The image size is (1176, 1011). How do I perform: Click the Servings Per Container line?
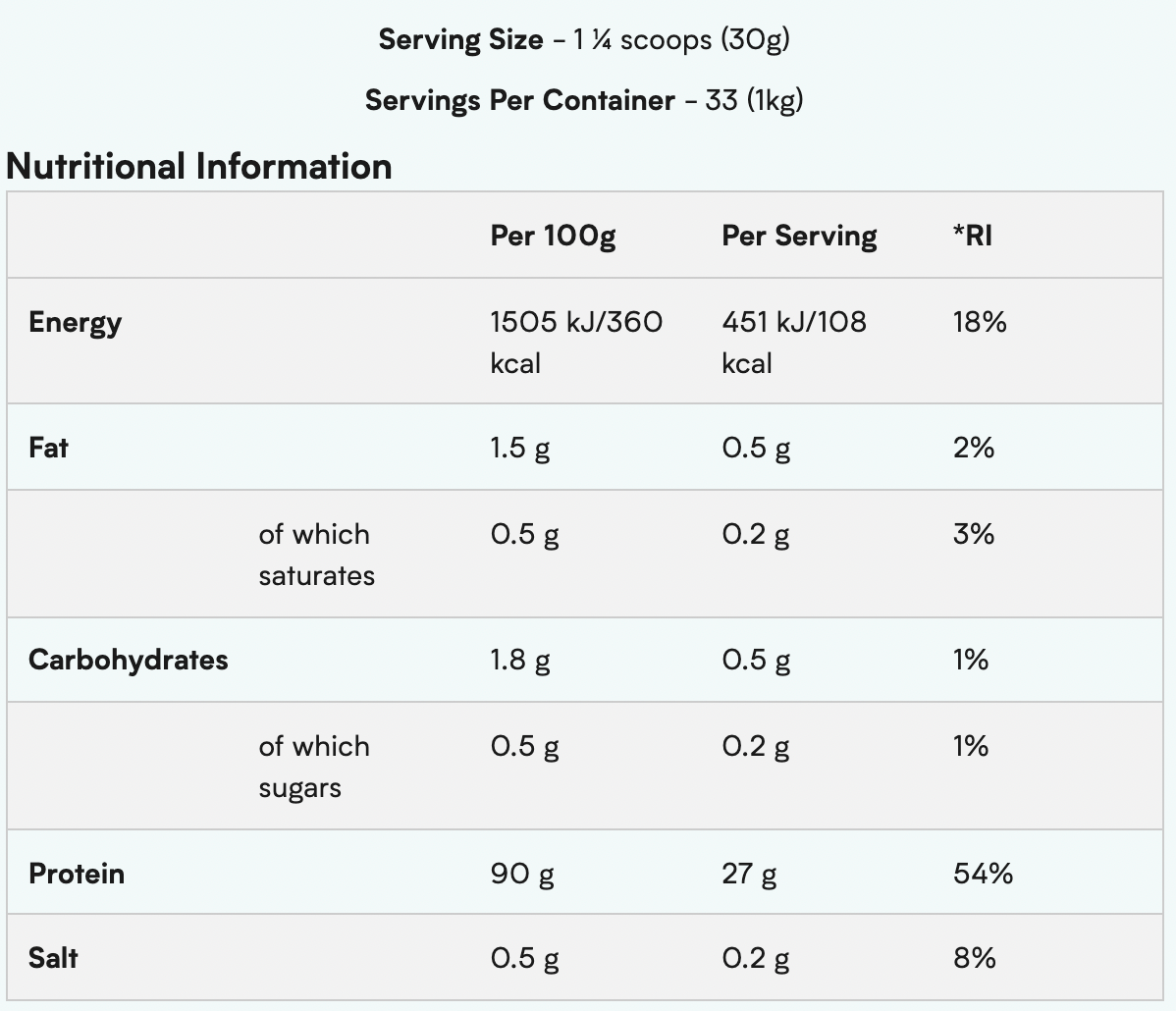[584, 100]
